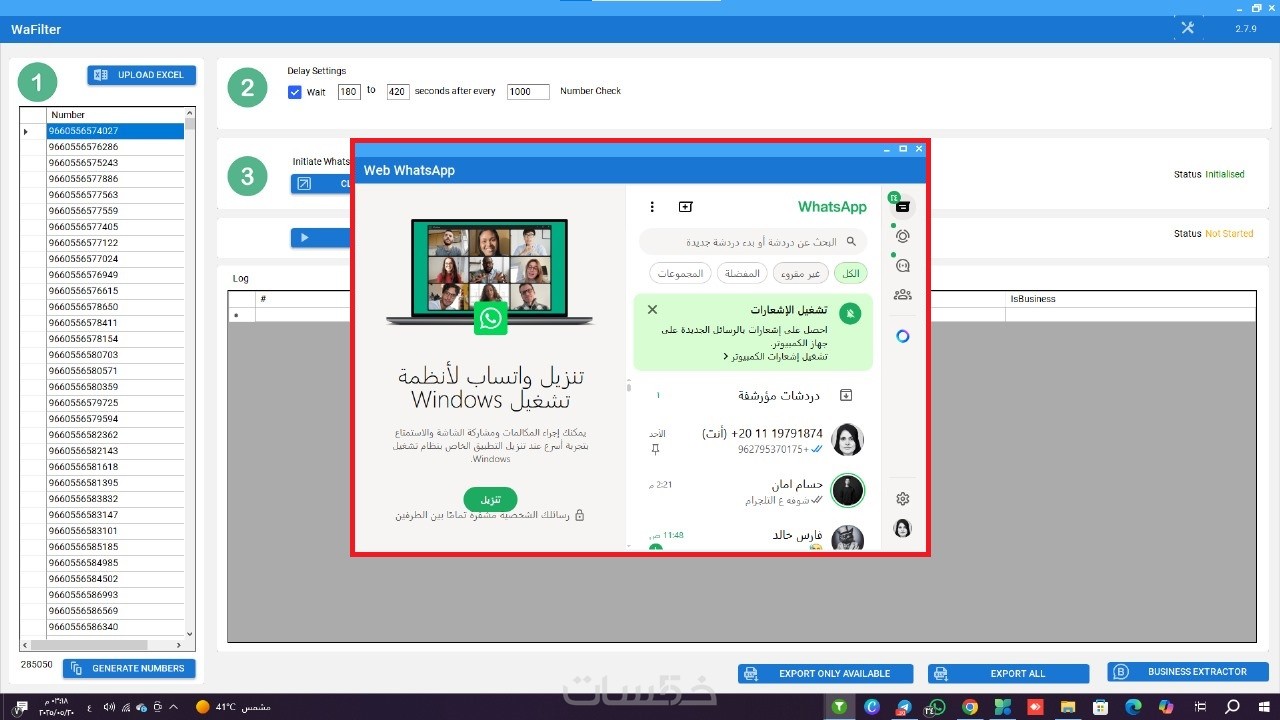Click the green WhatsApp logo on laptop illustration
The image size is (1280, 720).
(490, 318)
